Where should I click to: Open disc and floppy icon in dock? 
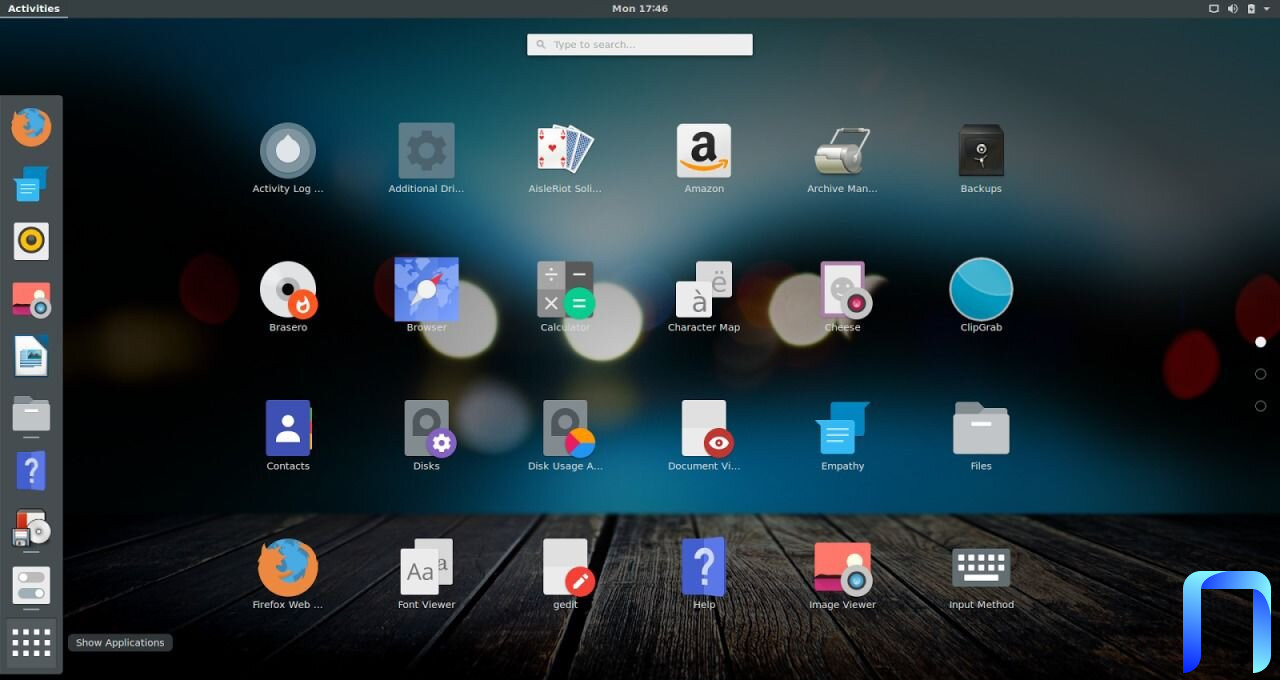point(31,528)
